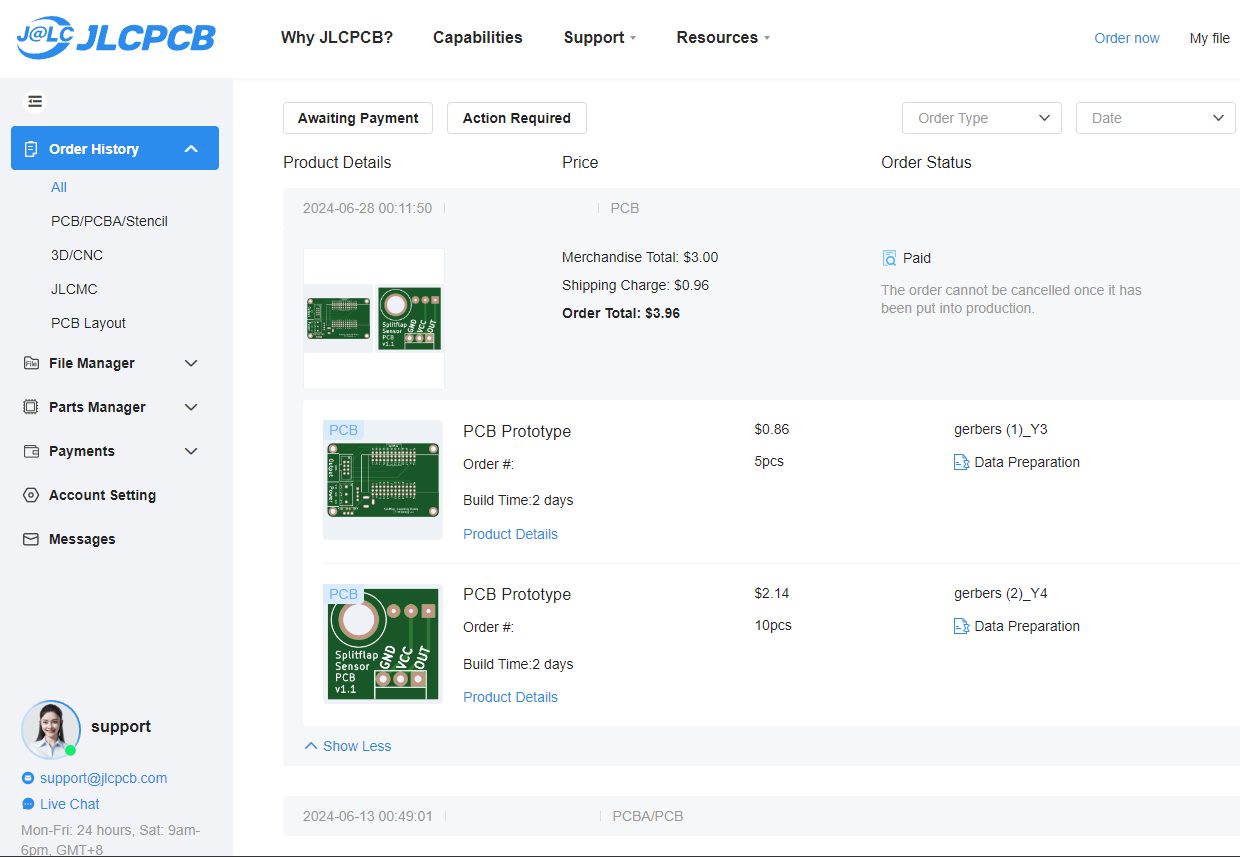
Task: Click the Splitflap Sensor PCB thumbnail
Action: [383, 644]
